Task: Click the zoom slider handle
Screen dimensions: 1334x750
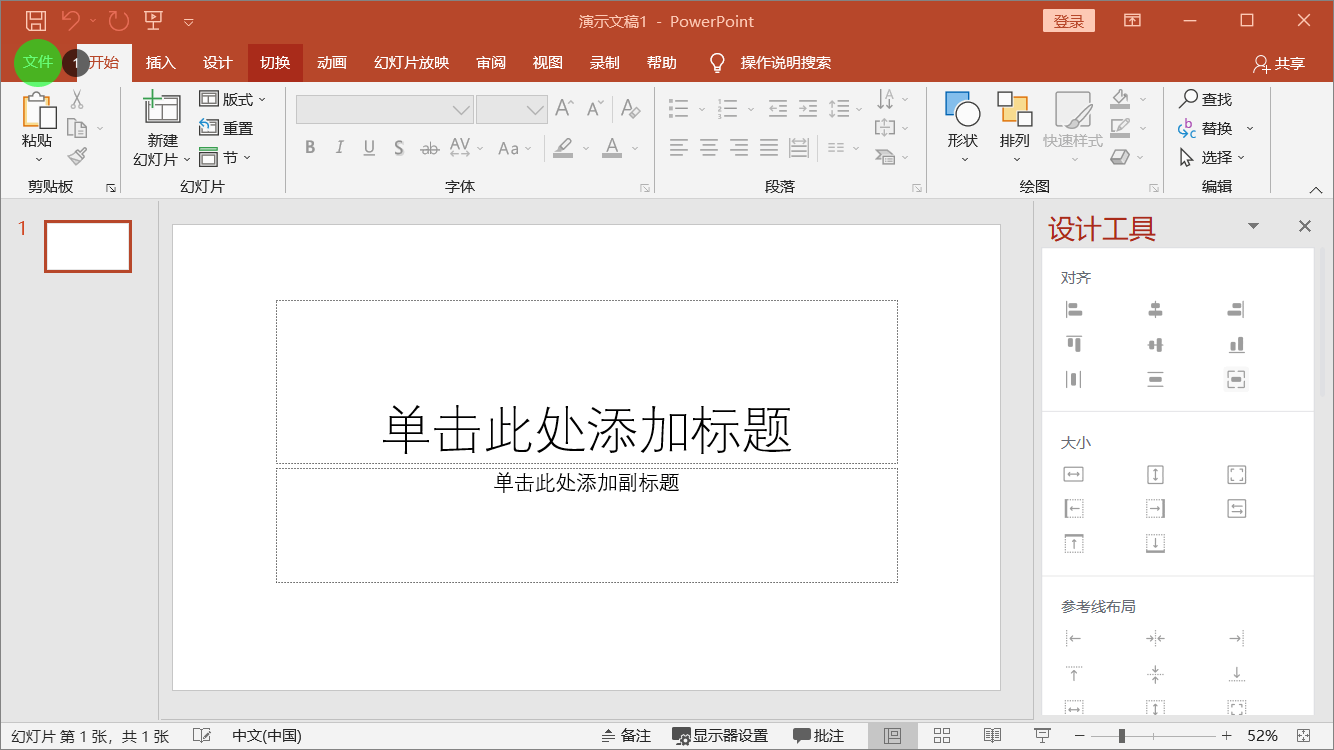Action: (x=1122, y=736)
